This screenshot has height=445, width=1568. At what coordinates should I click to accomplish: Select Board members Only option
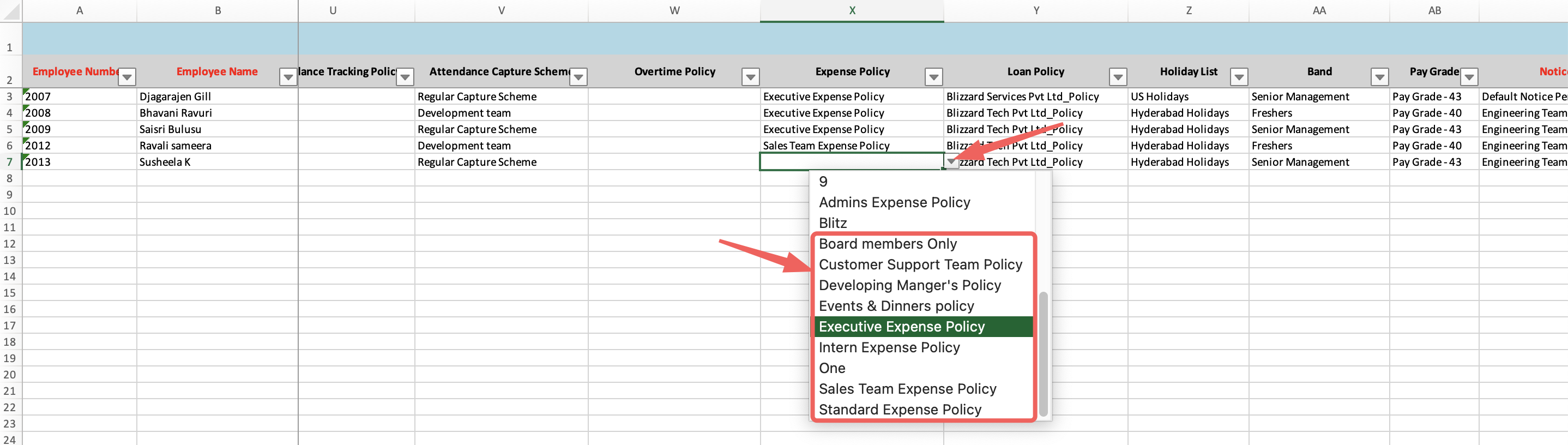pos(888,244)
